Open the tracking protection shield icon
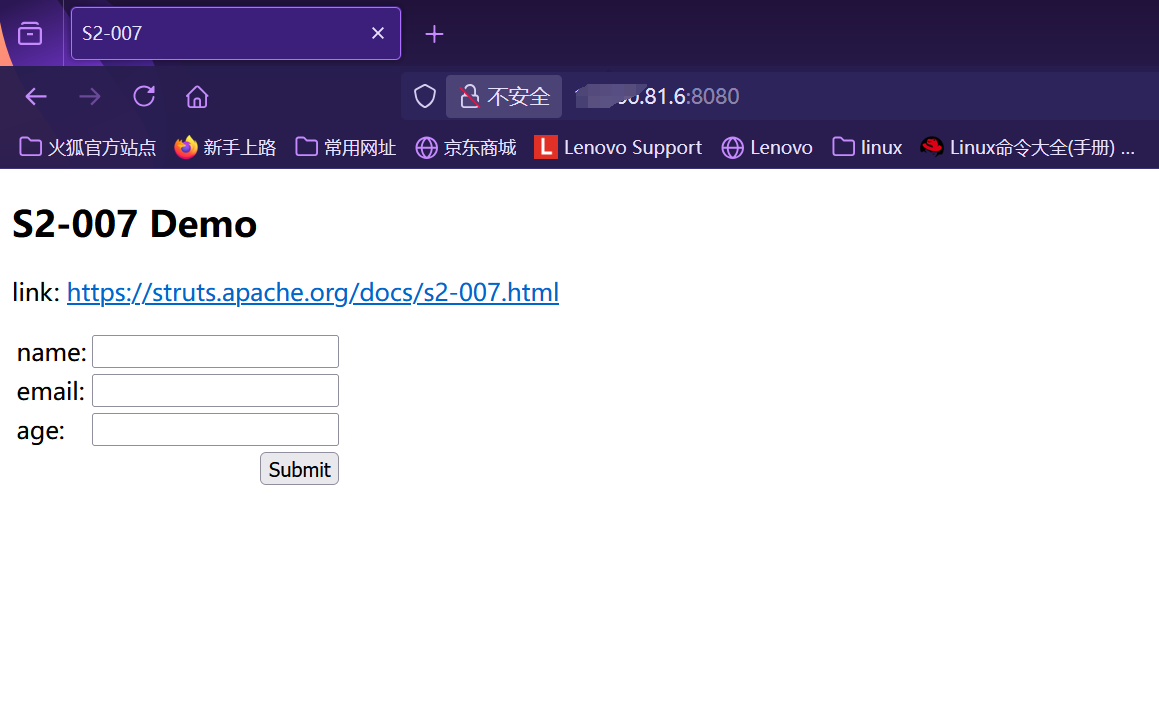Viewport: 1159px width, 705px height. (x=425, y=96)
